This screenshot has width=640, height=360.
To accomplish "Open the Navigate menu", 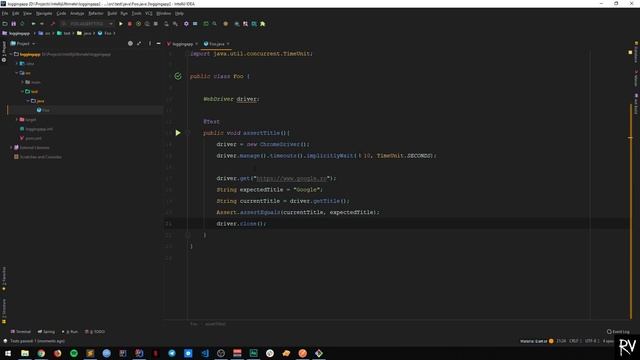I will coord(44,13).
